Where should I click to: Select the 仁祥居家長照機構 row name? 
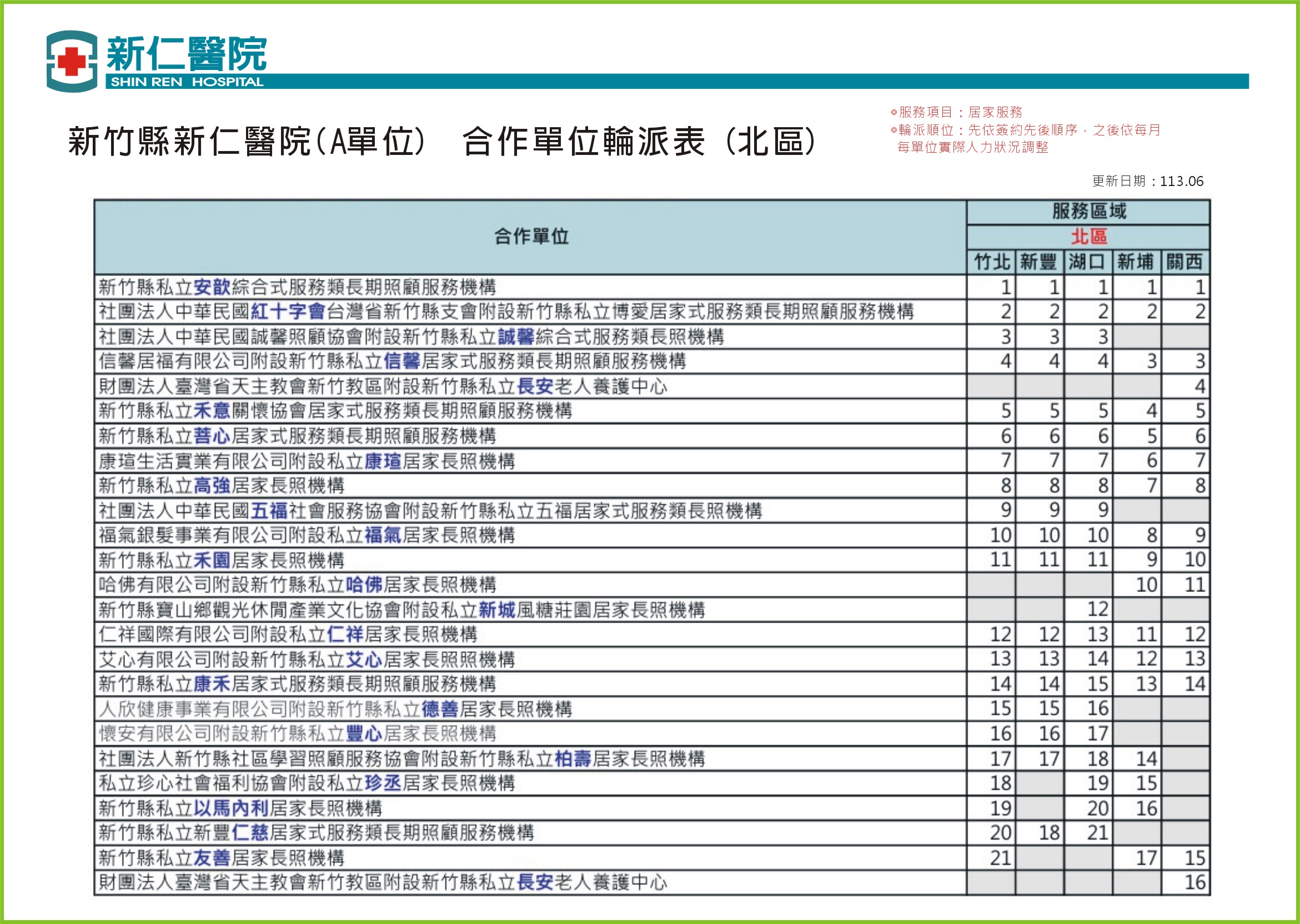288,634
